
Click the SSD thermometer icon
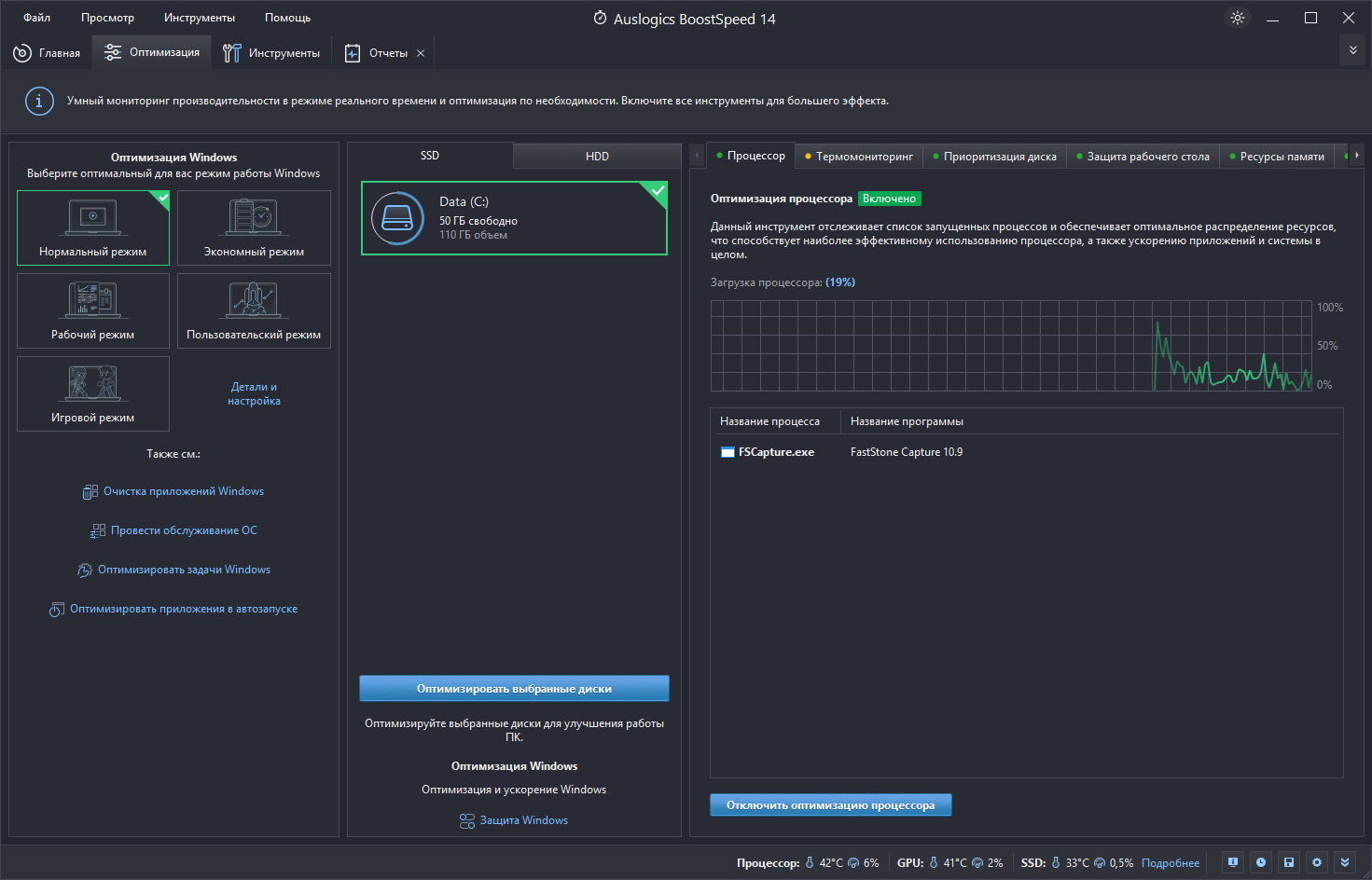[1056, 862]
